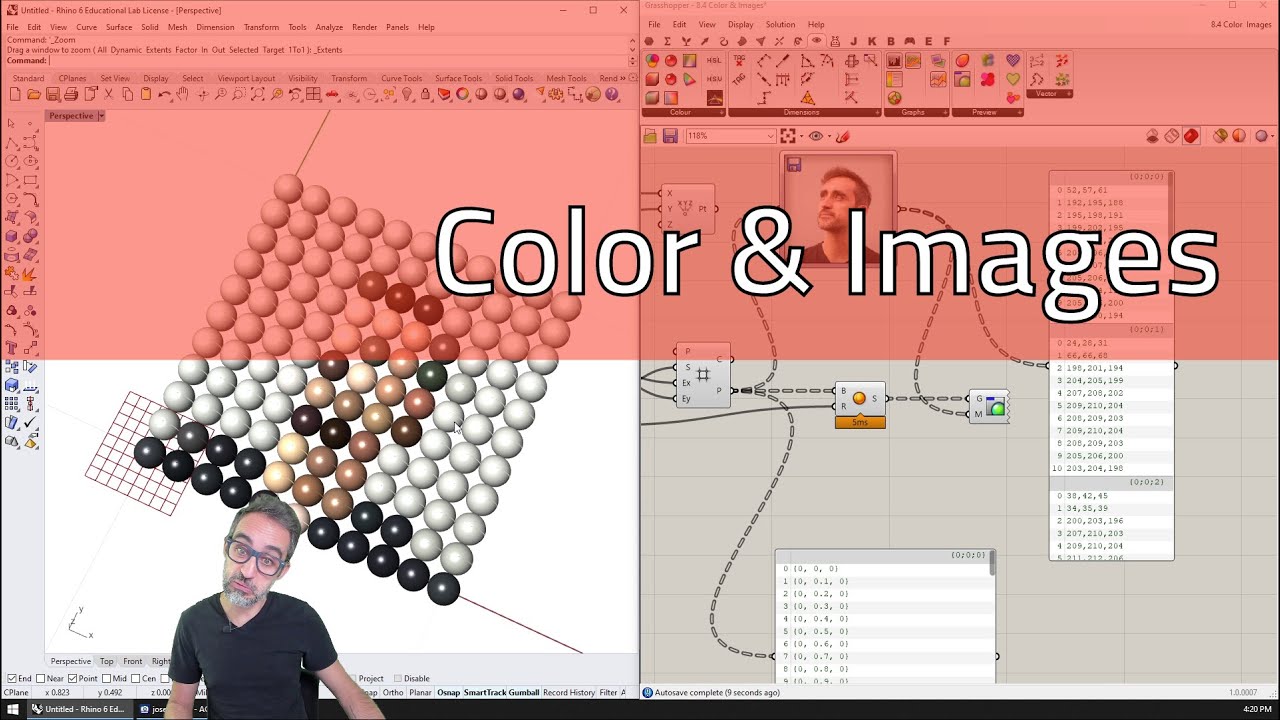The height and width of the screenshot is (720, 1280).
Task: Switch to the Top viewport tab
Action: click(x=106, y=661)
